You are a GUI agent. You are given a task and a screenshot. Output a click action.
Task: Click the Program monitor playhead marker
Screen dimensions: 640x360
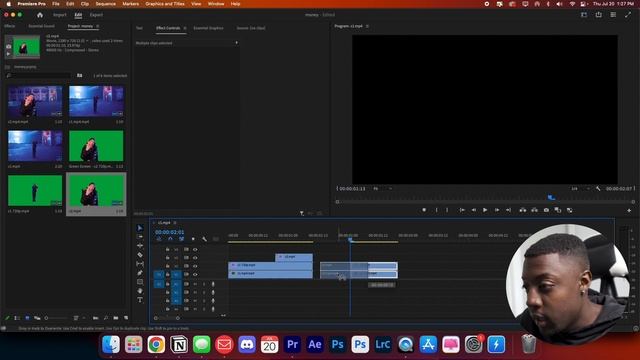[551, 198]
